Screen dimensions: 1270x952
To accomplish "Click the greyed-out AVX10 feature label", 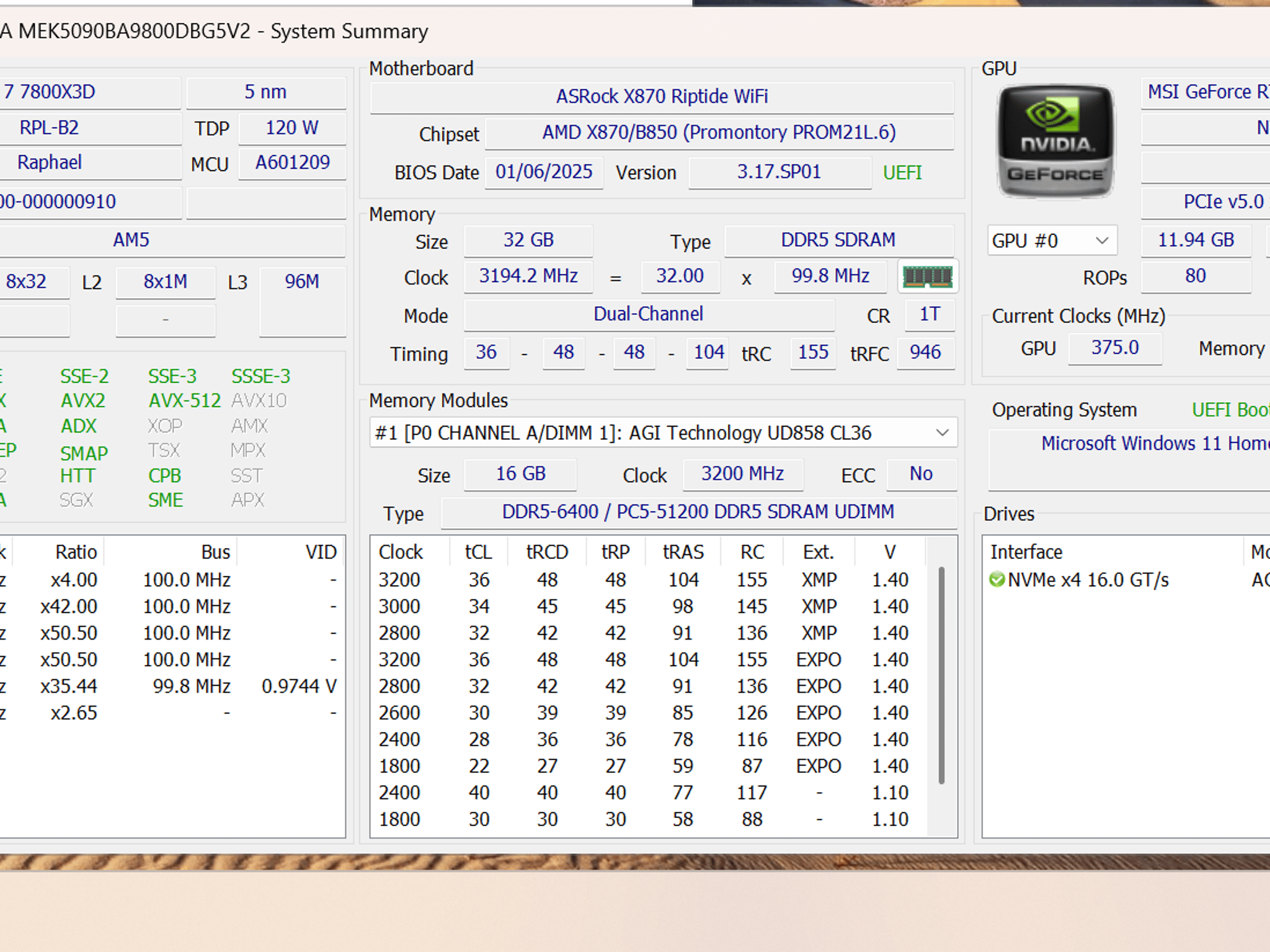I will (x=259, y=401).
